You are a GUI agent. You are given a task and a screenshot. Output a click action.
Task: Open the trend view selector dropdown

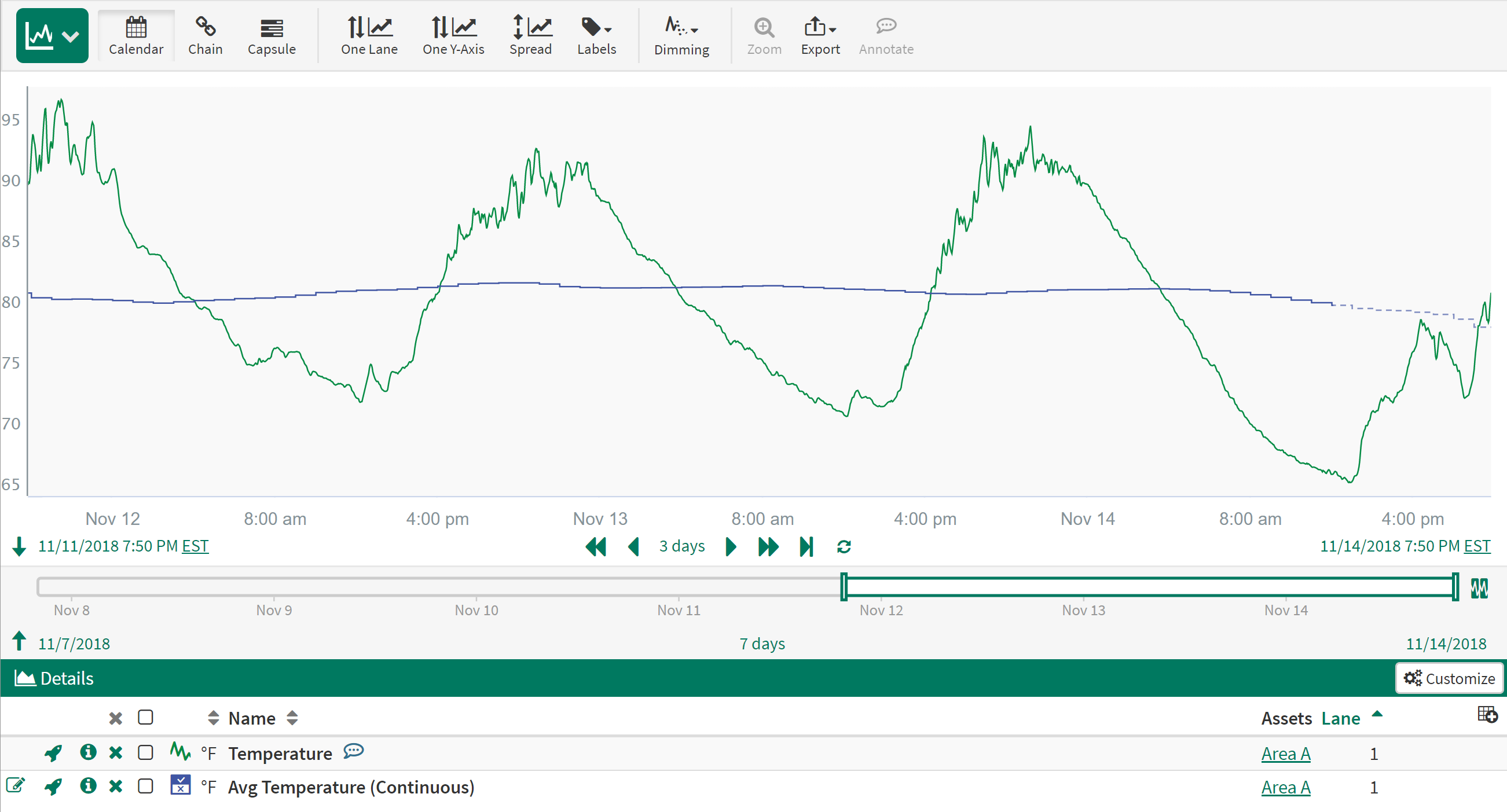(x=52, y=36)
